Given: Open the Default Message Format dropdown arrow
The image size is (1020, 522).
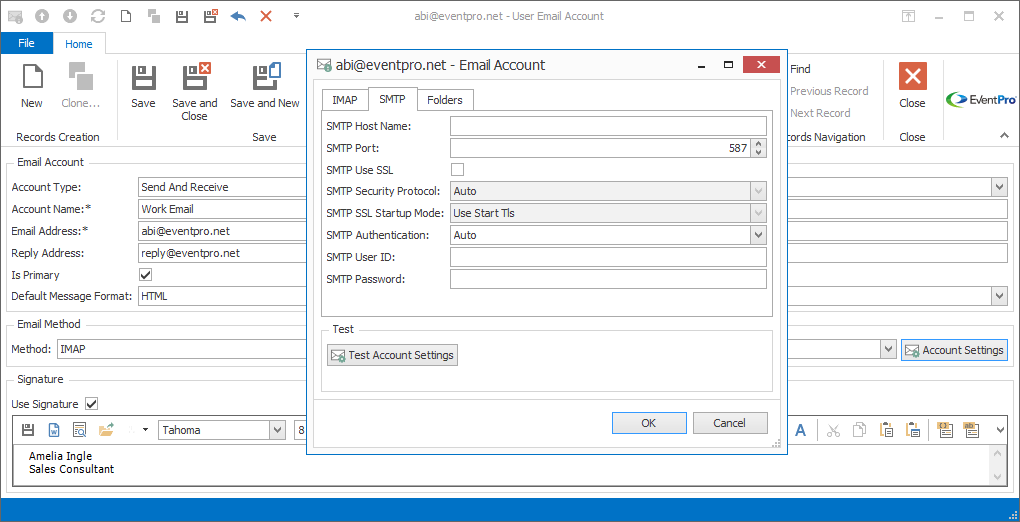Looking at the screenshot, I should tap(1000, 296).
